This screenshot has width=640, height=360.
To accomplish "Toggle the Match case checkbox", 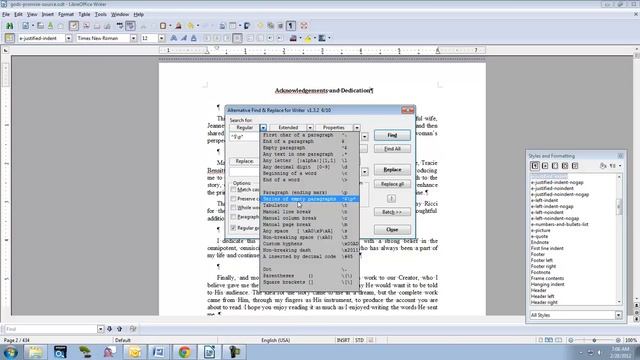I will 233,190.
